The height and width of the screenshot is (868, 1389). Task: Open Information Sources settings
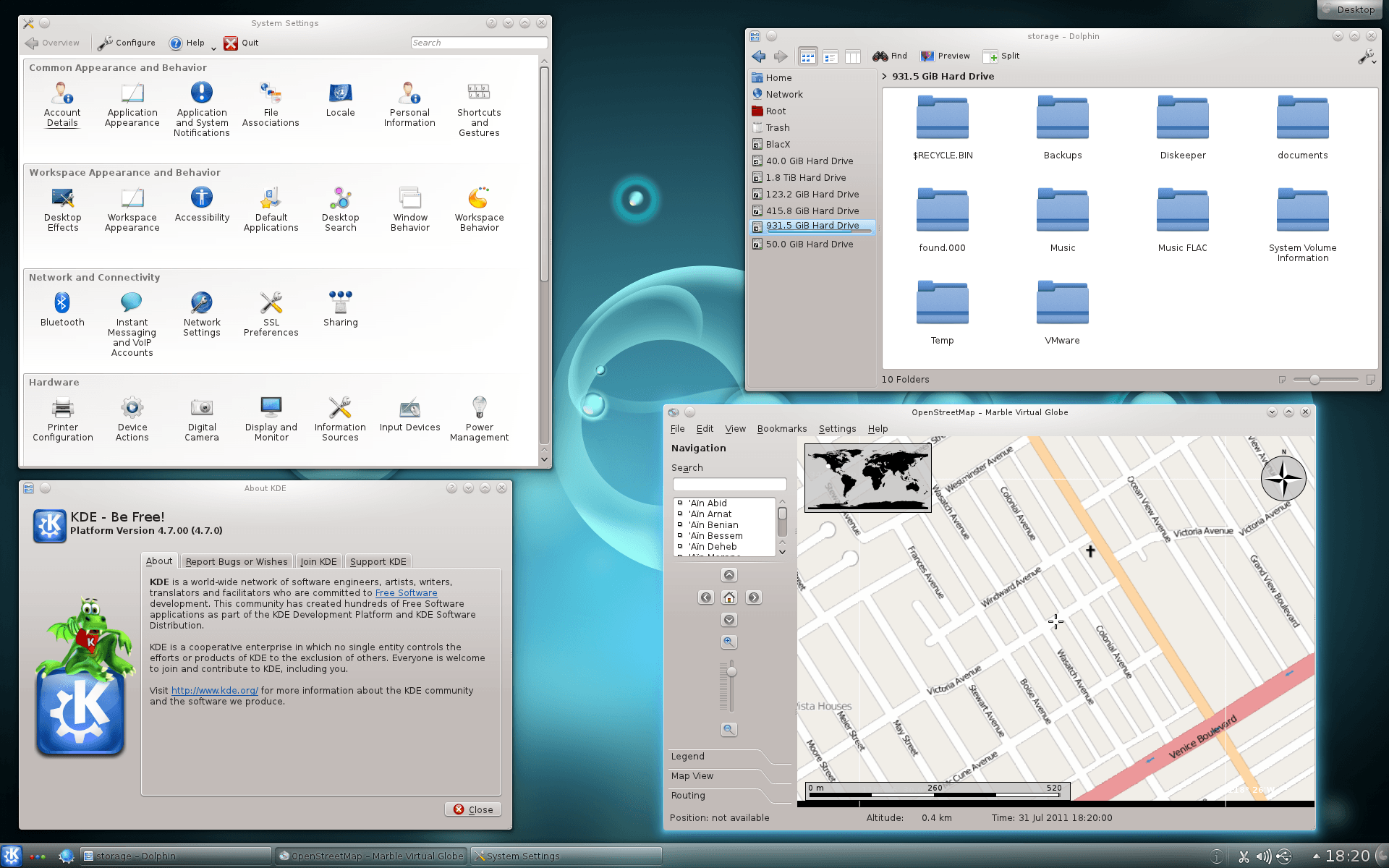pyautogui.click(x=340, y=419)
